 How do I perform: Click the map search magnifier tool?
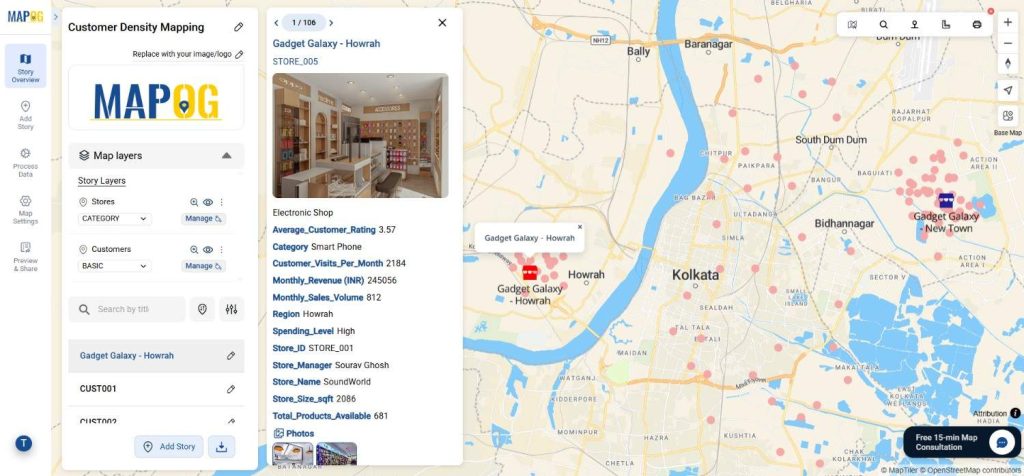click(883, 24)
